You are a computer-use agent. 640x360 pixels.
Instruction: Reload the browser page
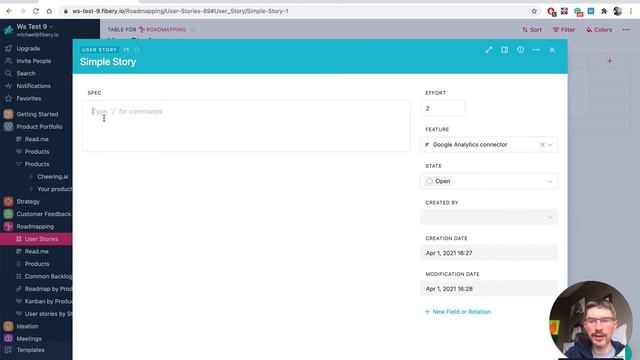(36, 11)
